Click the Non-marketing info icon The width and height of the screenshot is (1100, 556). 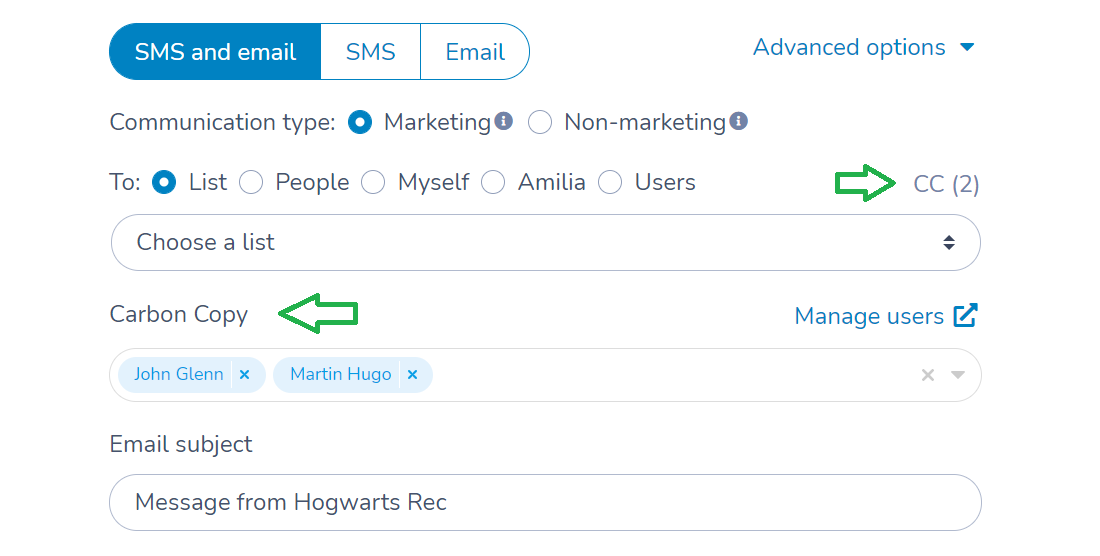739,121
